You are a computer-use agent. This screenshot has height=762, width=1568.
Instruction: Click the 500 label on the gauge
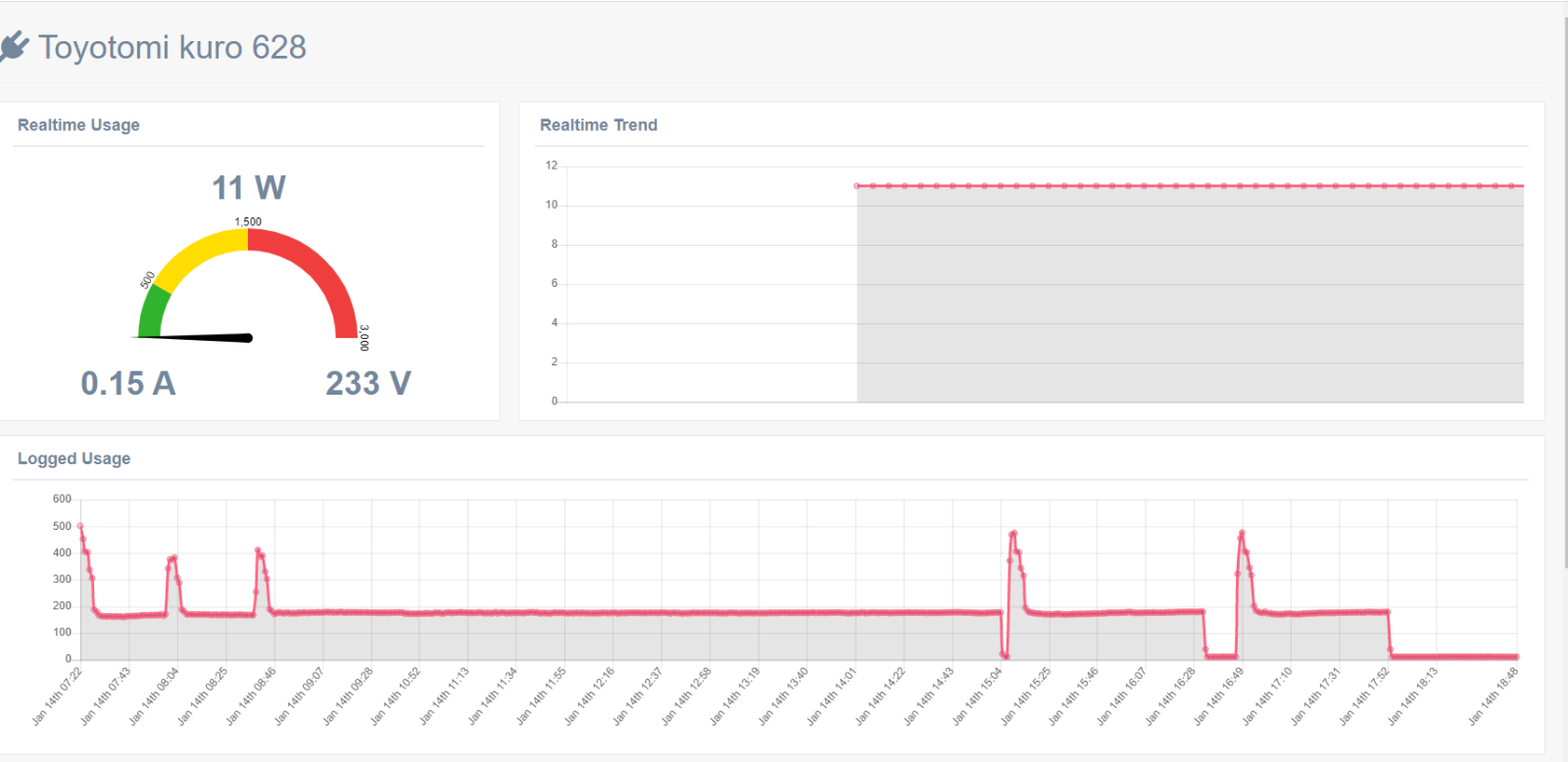click(x=147, y=280)
